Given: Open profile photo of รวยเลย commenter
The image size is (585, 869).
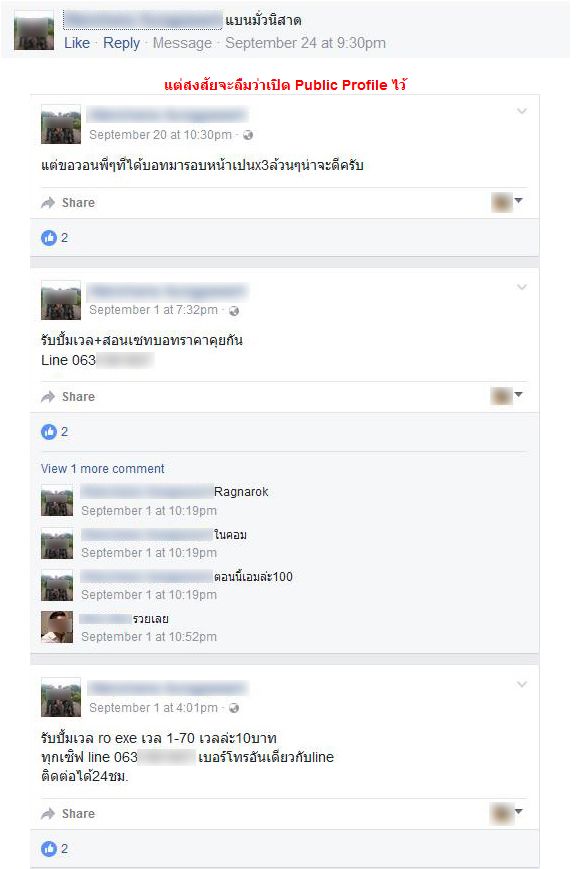Looking at the screenshot, I should [57, 627].
